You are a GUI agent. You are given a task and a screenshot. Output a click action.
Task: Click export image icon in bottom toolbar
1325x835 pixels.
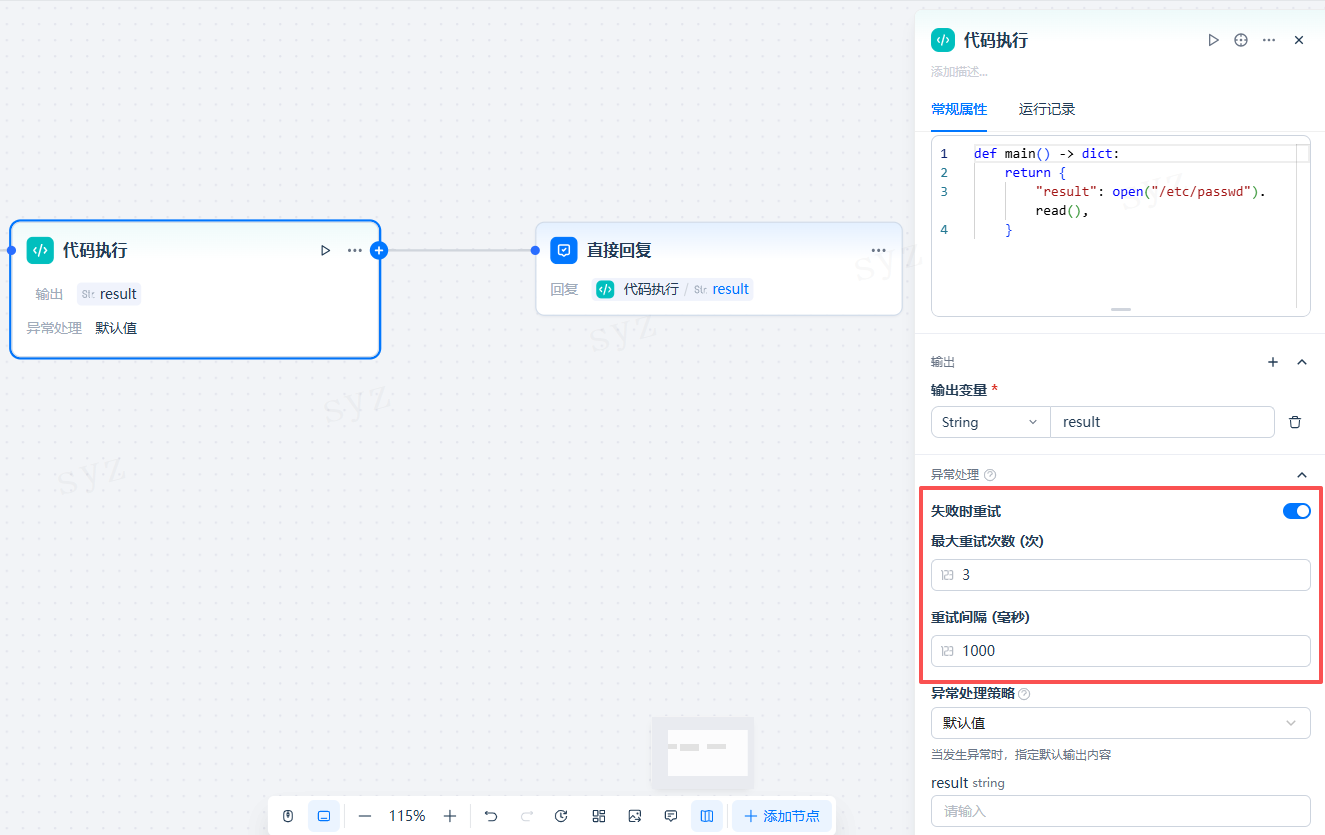635,816
